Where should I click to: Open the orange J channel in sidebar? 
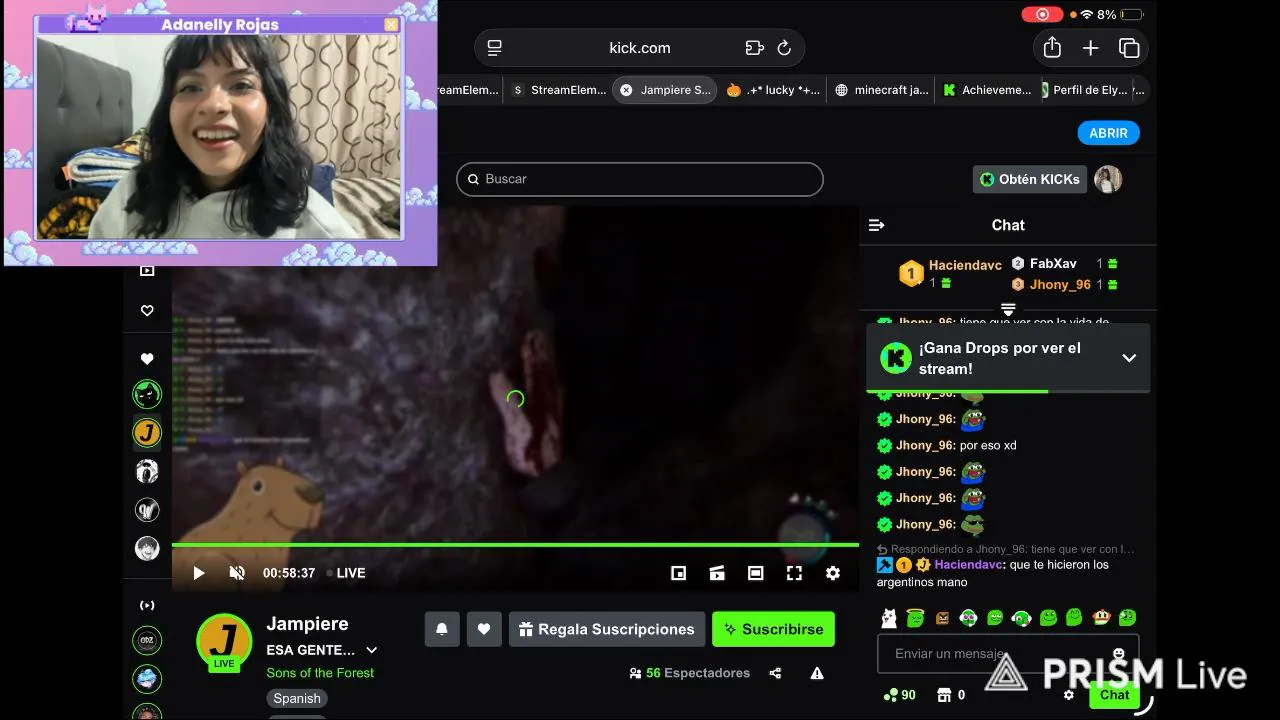coord(147,433)
